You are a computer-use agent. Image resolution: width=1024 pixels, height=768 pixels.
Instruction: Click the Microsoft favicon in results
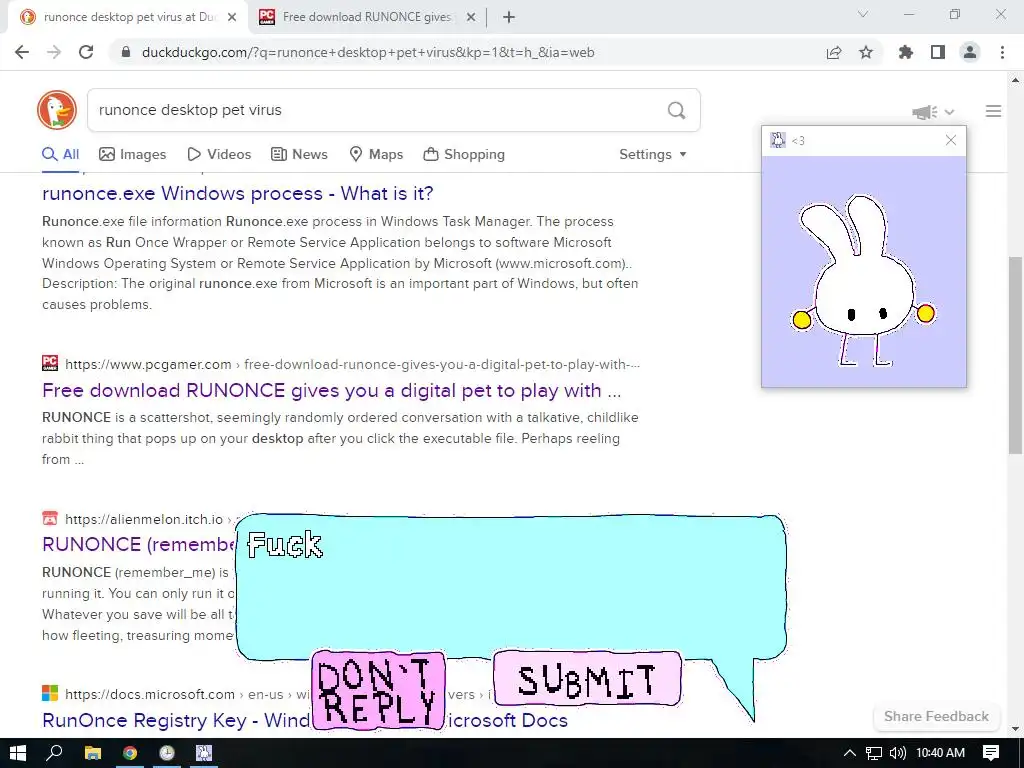tap(50, 693)
